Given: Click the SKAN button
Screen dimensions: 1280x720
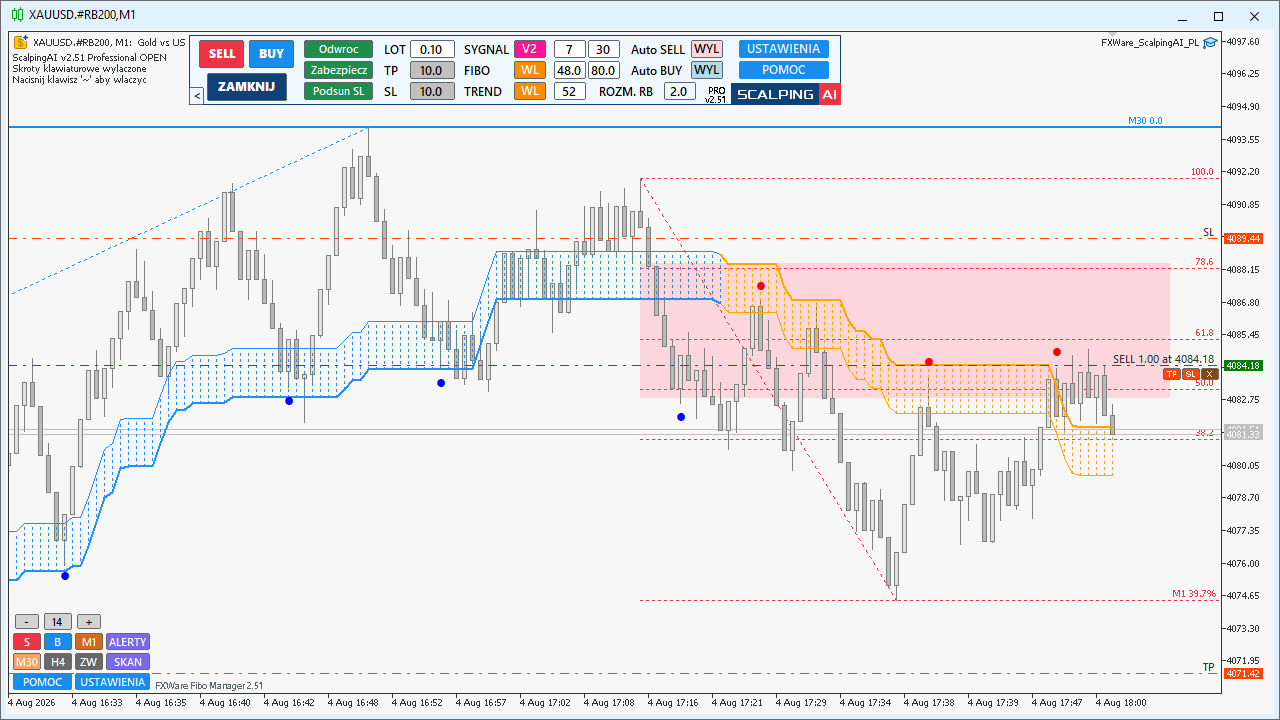Looking at the screenshot, I should point(128,662).
